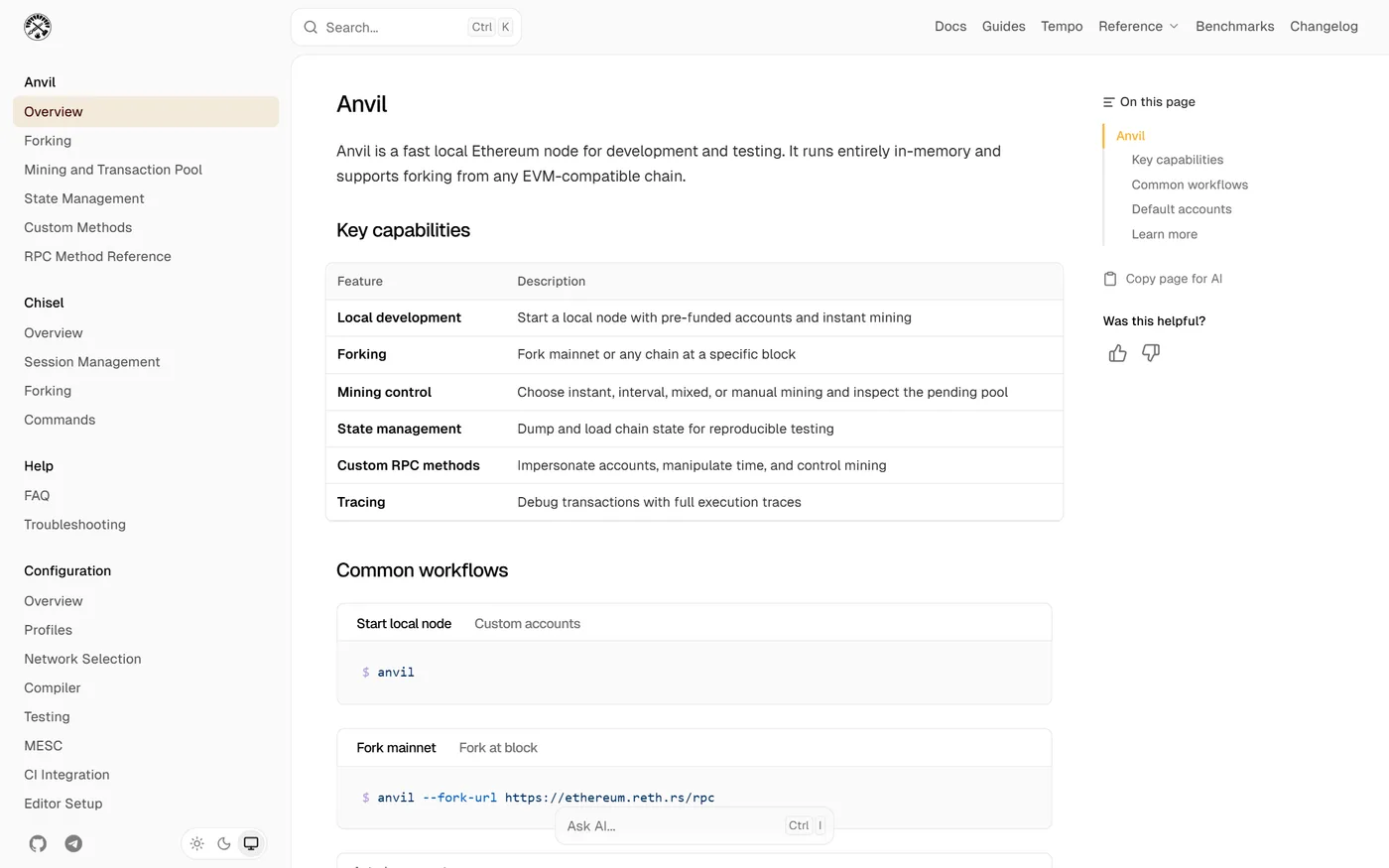Open the Telegram link icon
Image resolution: width=1389 pixels, height=868 pixels.
73,843
